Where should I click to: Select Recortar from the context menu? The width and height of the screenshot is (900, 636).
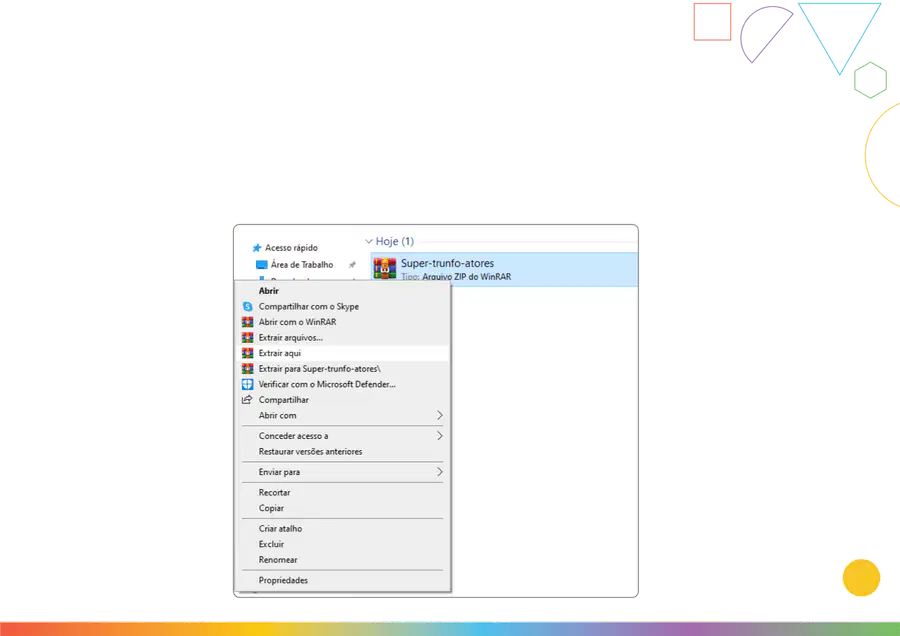tap(343, 492)
